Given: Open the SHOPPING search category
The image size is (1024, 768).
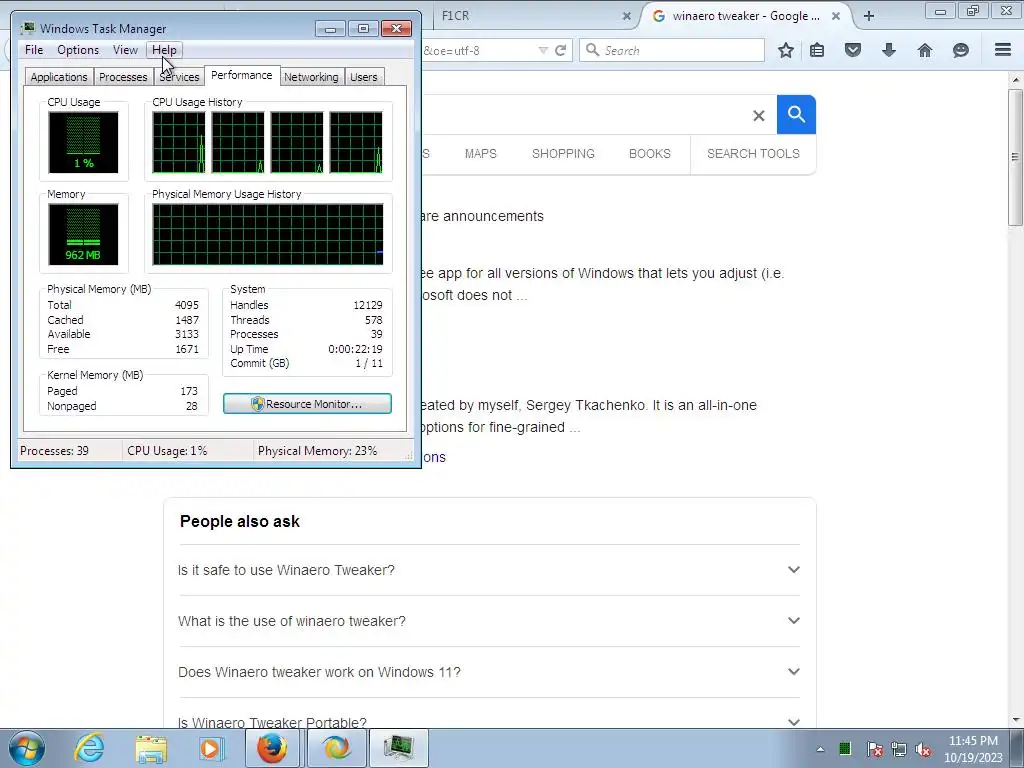Looking at the screenshot, I should point(563,153).
